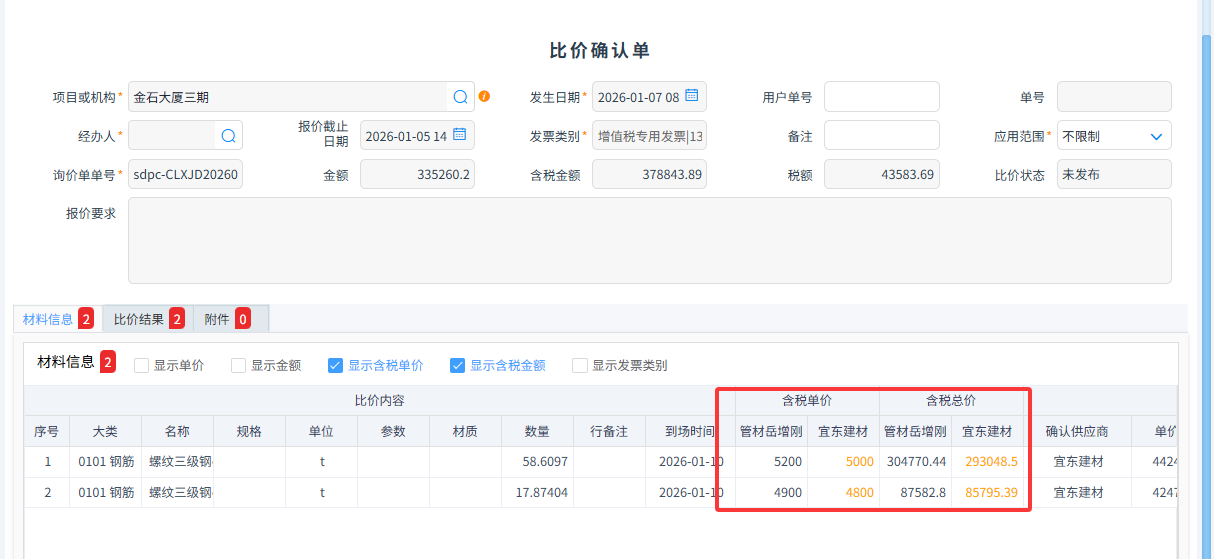Click search icon in 项目或机构 field

click(x=460, y=97)
